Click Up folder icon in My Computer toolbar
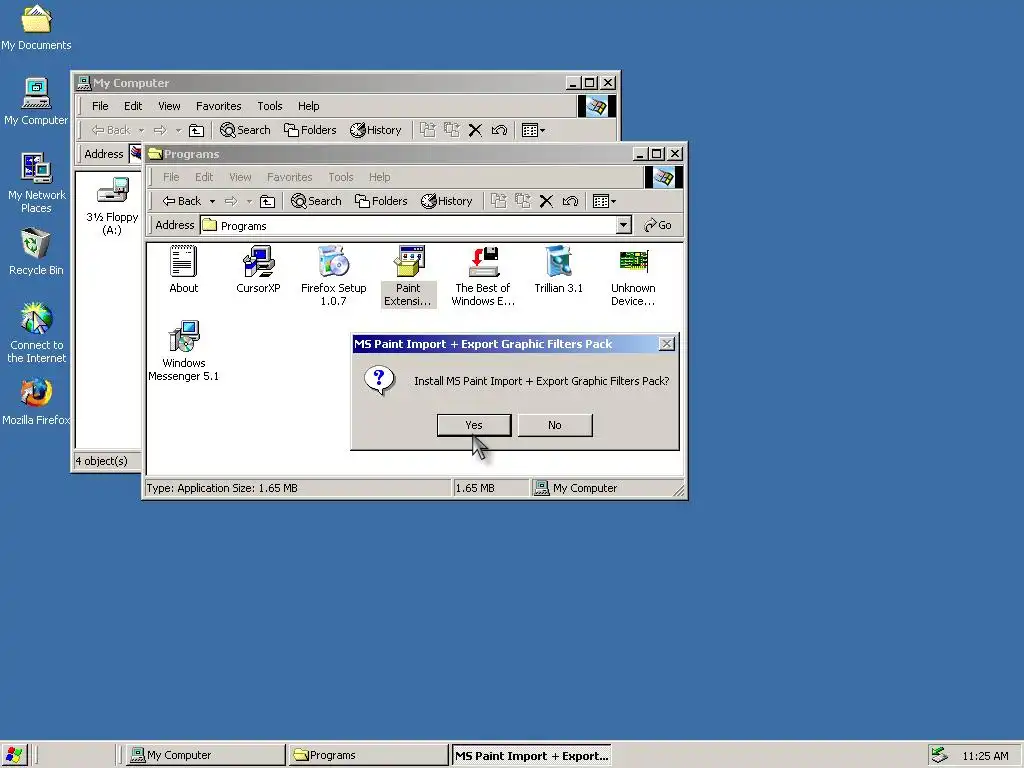This screenshot has height=768, width=1024. (196, 130)
